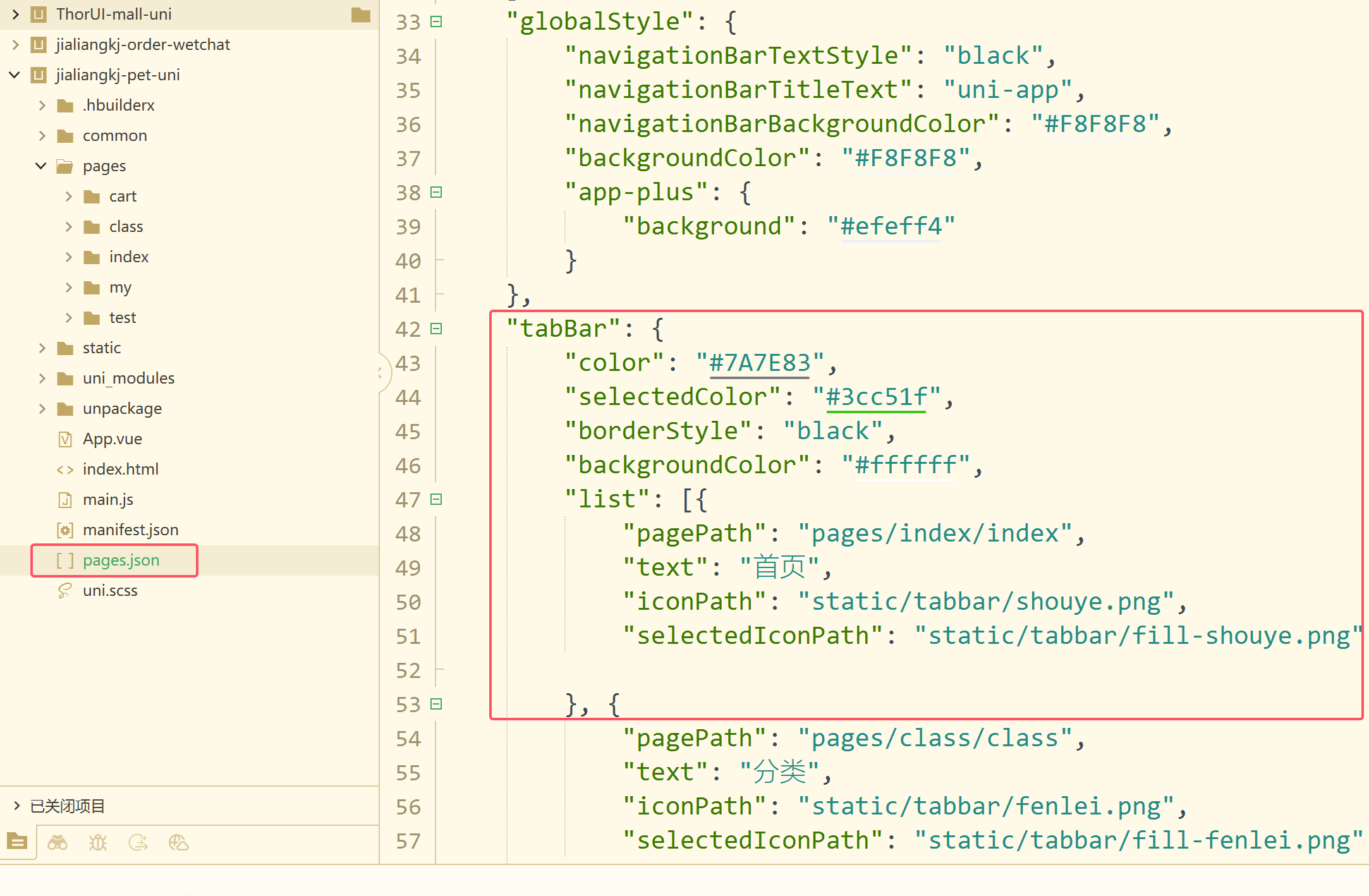The image size is (1369, 896).
Task: Click the "pages/class/class" path string
Action: (x=935, y=738)
